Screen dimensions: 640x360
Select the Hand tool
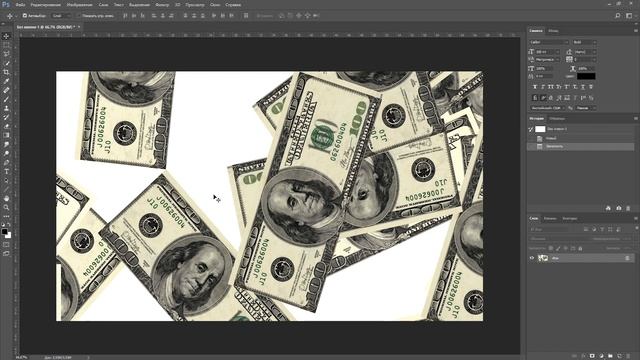[x=6, y=198]
